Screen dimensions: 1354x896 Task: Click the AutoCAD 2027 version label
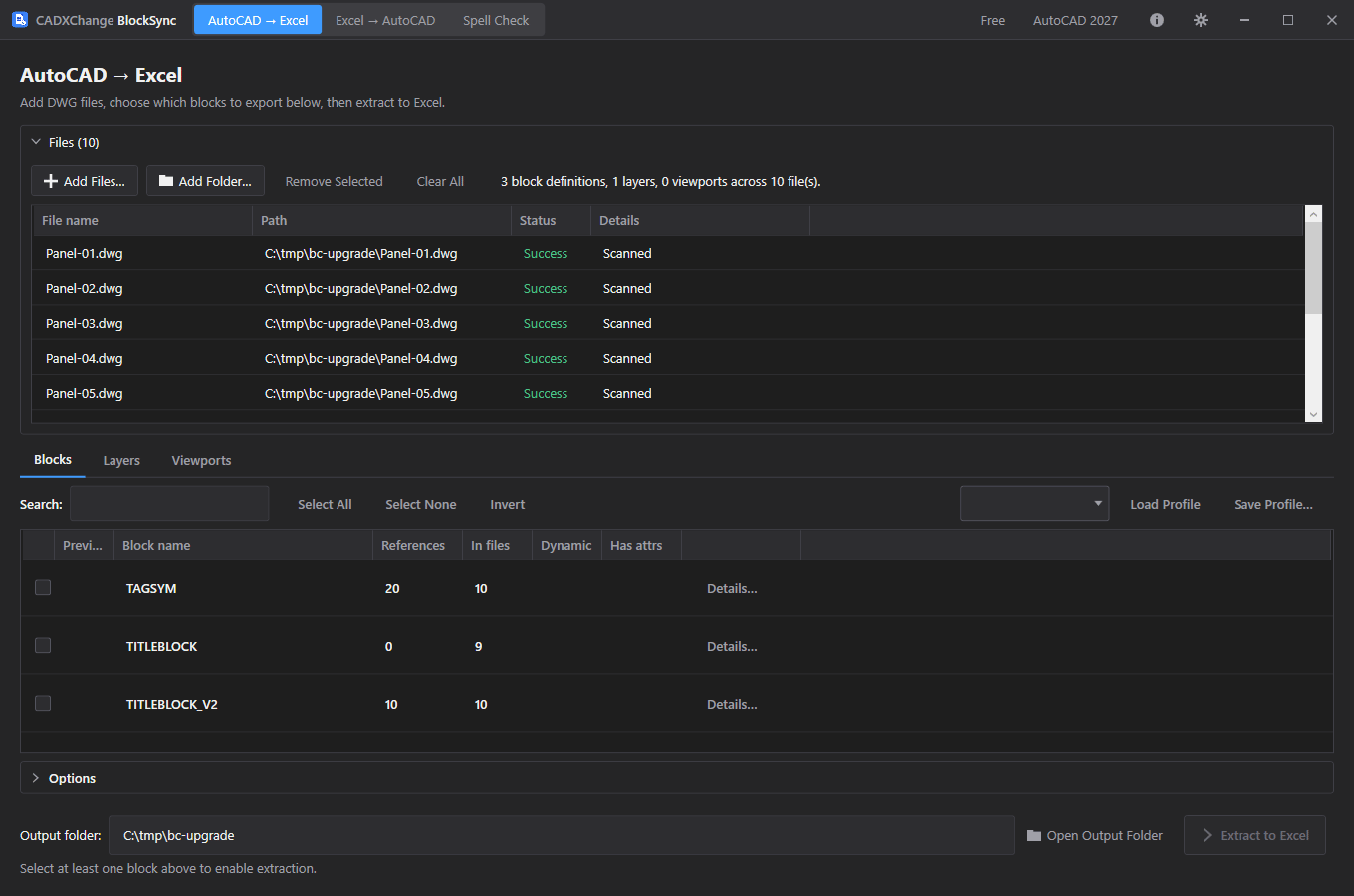click(1075, 20)
